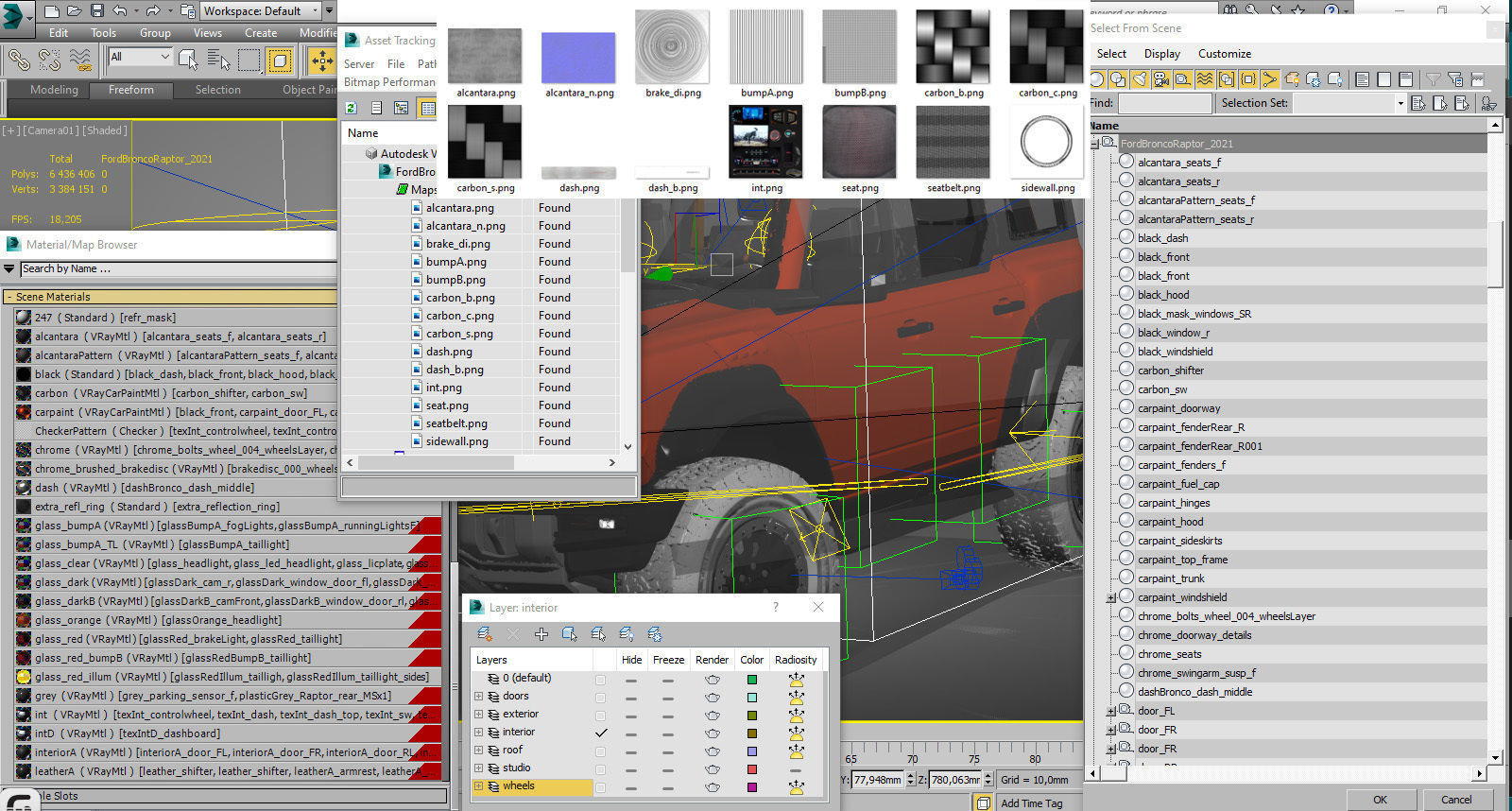Image resolution: width=1512 pixels, height=811 pixels.
Task: Open the Edit menu
Action: (59, 33)
